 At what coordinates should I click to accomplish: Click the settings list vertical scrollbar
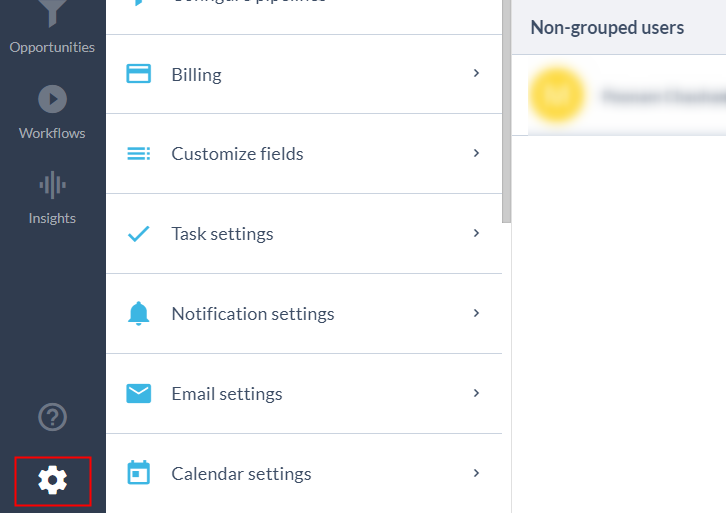pyautogui.click(x=507, y=110)
